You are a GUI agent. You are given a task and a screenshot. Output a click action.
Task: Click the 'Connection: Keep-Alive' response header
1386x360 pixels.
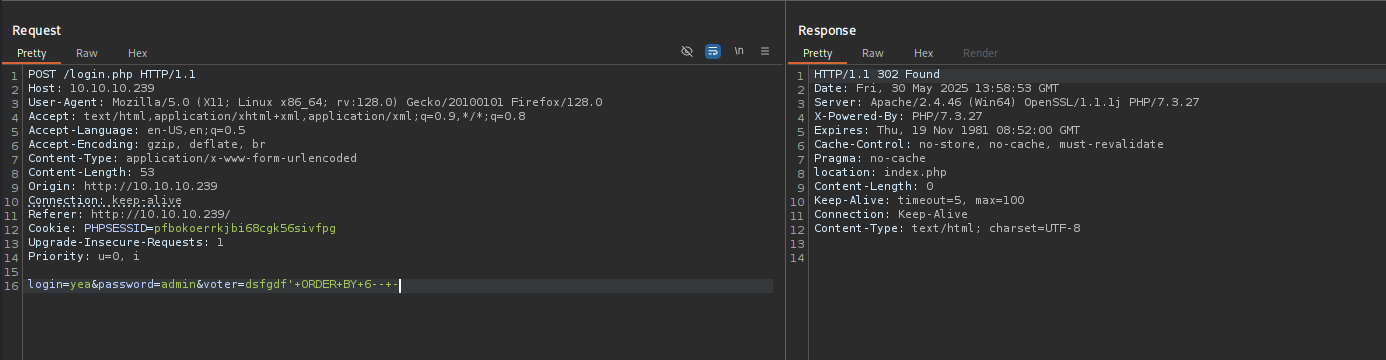[x=890, y=215]
